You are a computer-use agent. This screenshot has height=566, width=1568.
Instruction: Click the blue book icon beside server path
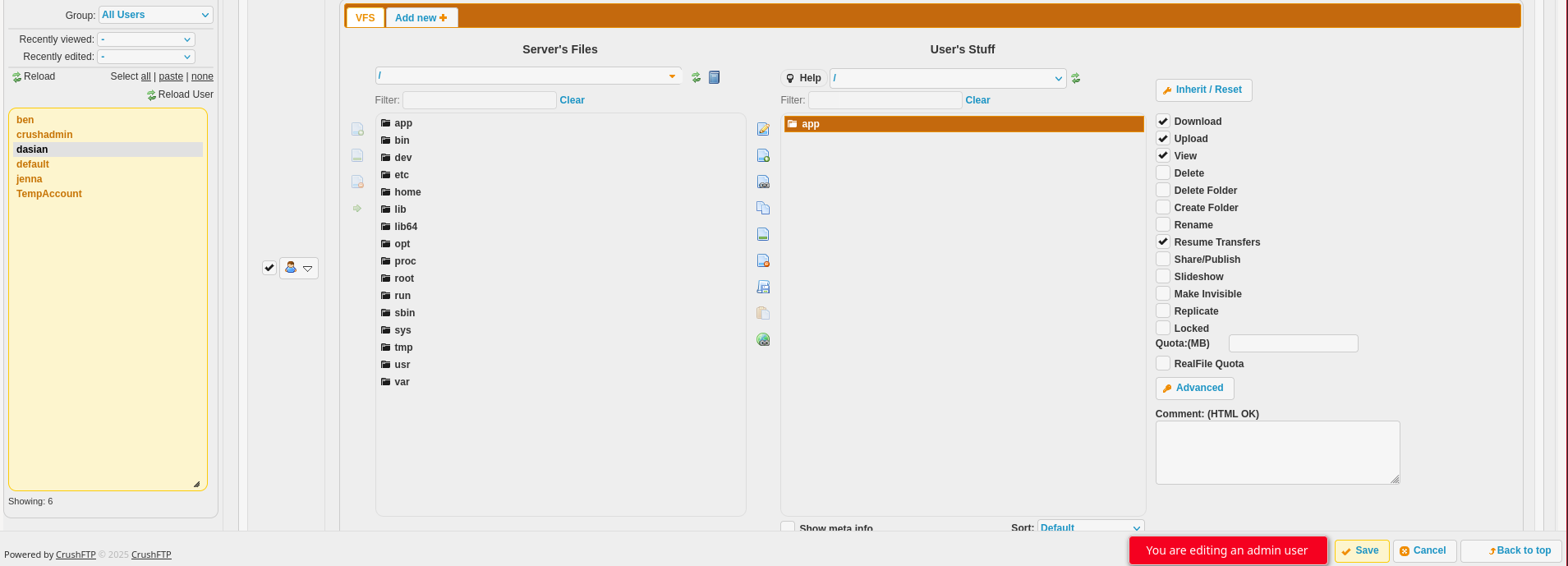715,77
